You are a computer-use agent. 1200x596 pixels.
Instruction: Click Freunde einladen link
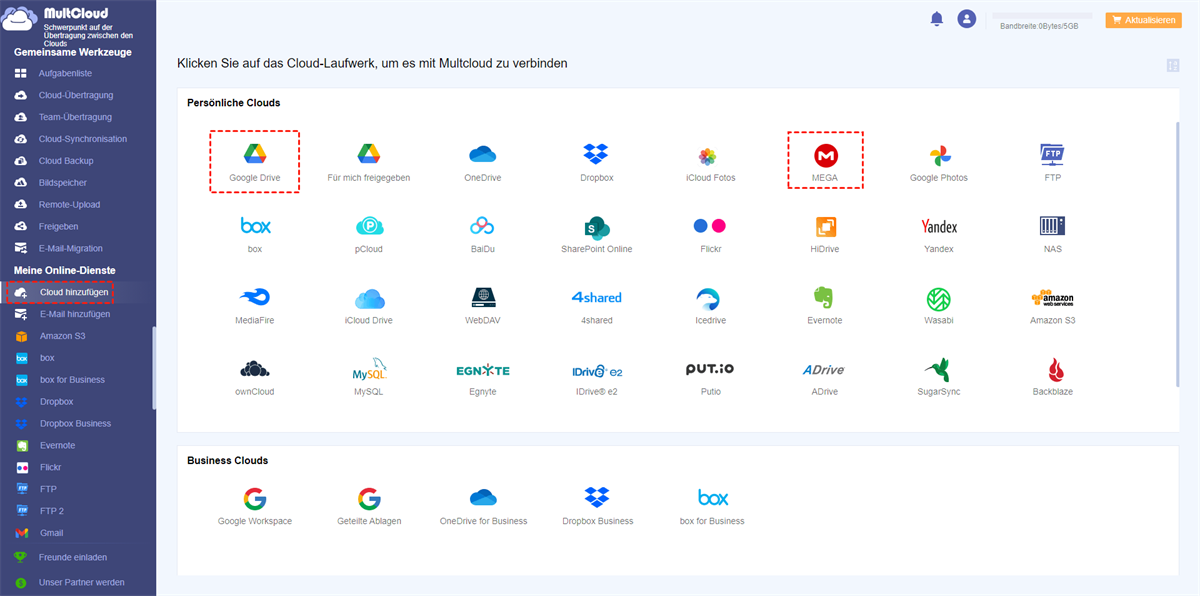tap(72, 557)
